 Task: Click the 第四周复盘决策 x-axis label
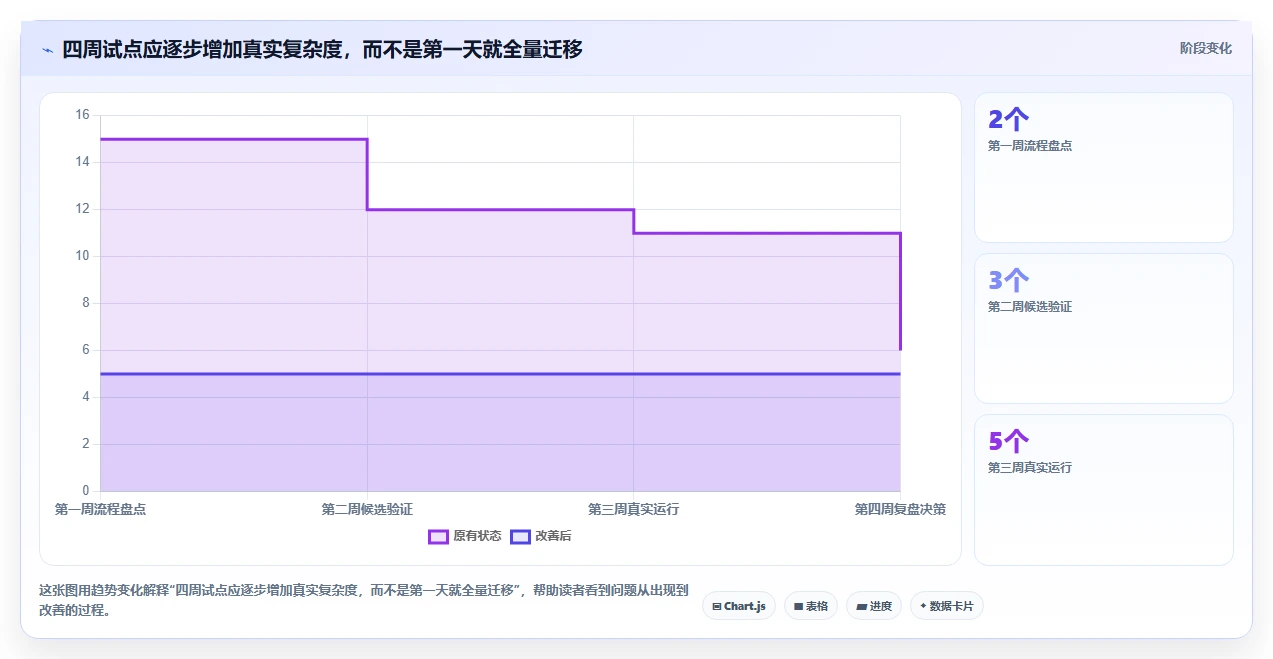(900, 510)
